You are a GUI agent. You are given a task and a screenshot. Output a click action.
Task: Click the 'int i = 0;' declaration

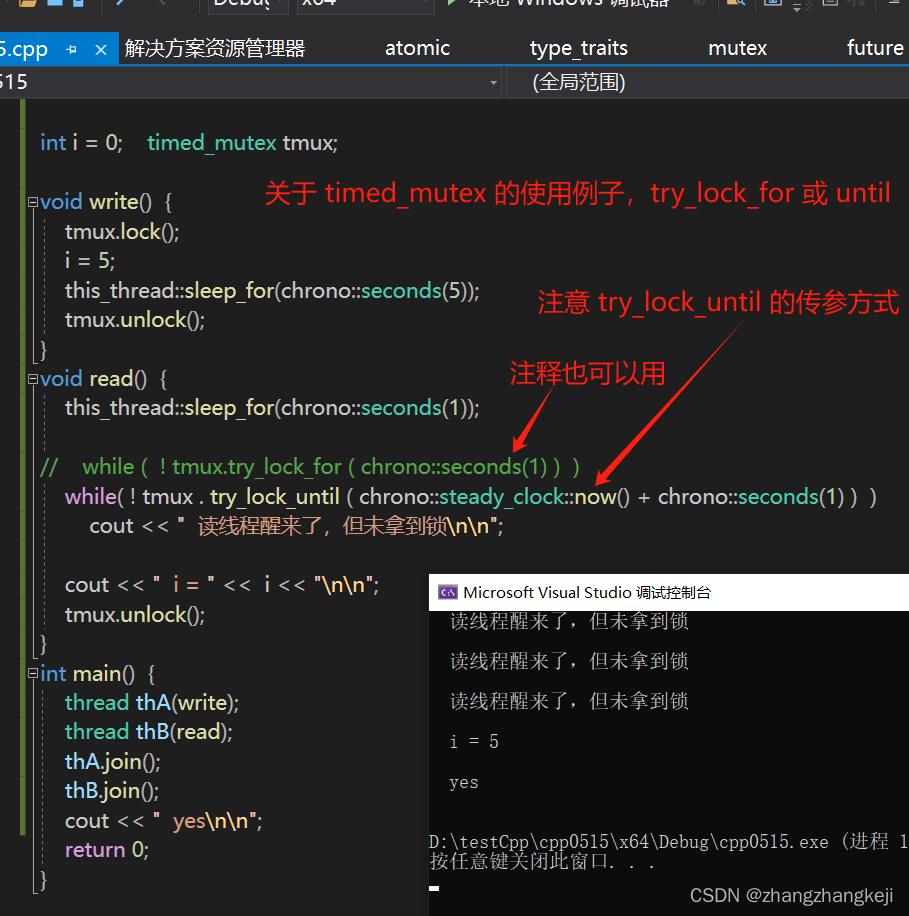point(81,143)
